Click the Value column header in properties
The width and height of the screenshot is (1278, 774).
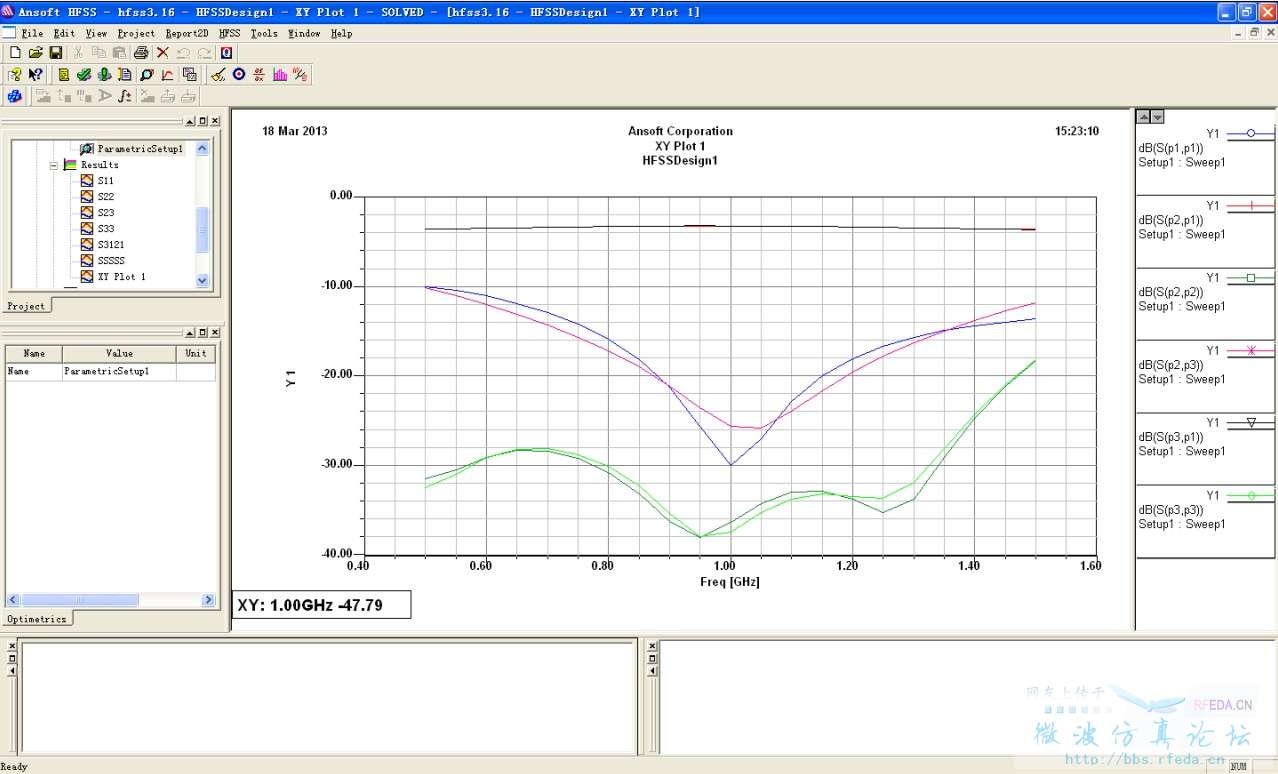click(120, 353)
